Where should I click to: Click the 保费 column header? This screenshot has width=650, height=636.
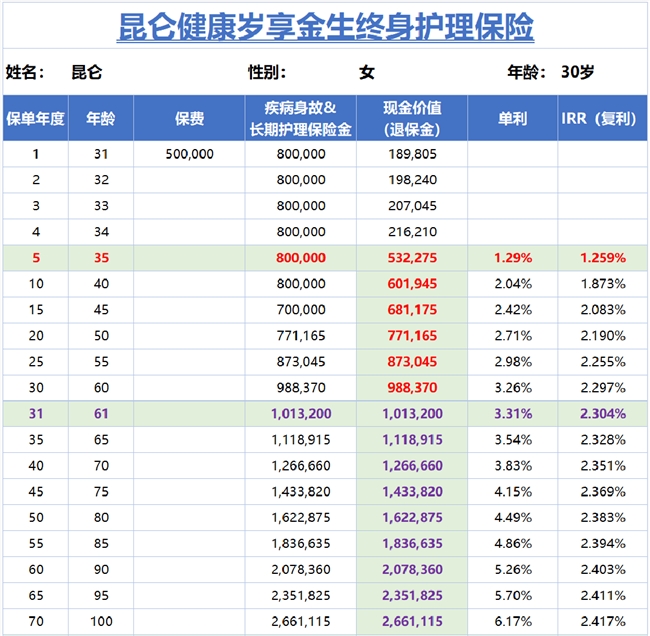(x=189, y=119)
